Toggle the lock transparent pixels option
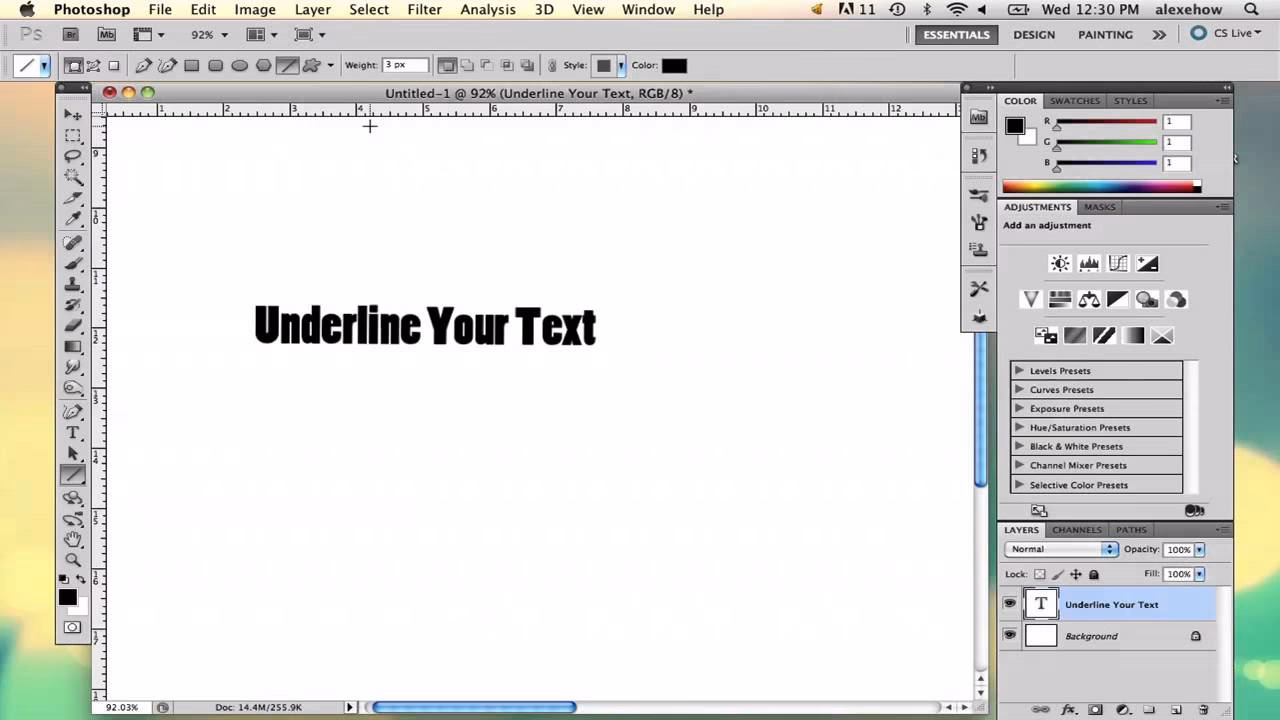 tap(1038, 573)
